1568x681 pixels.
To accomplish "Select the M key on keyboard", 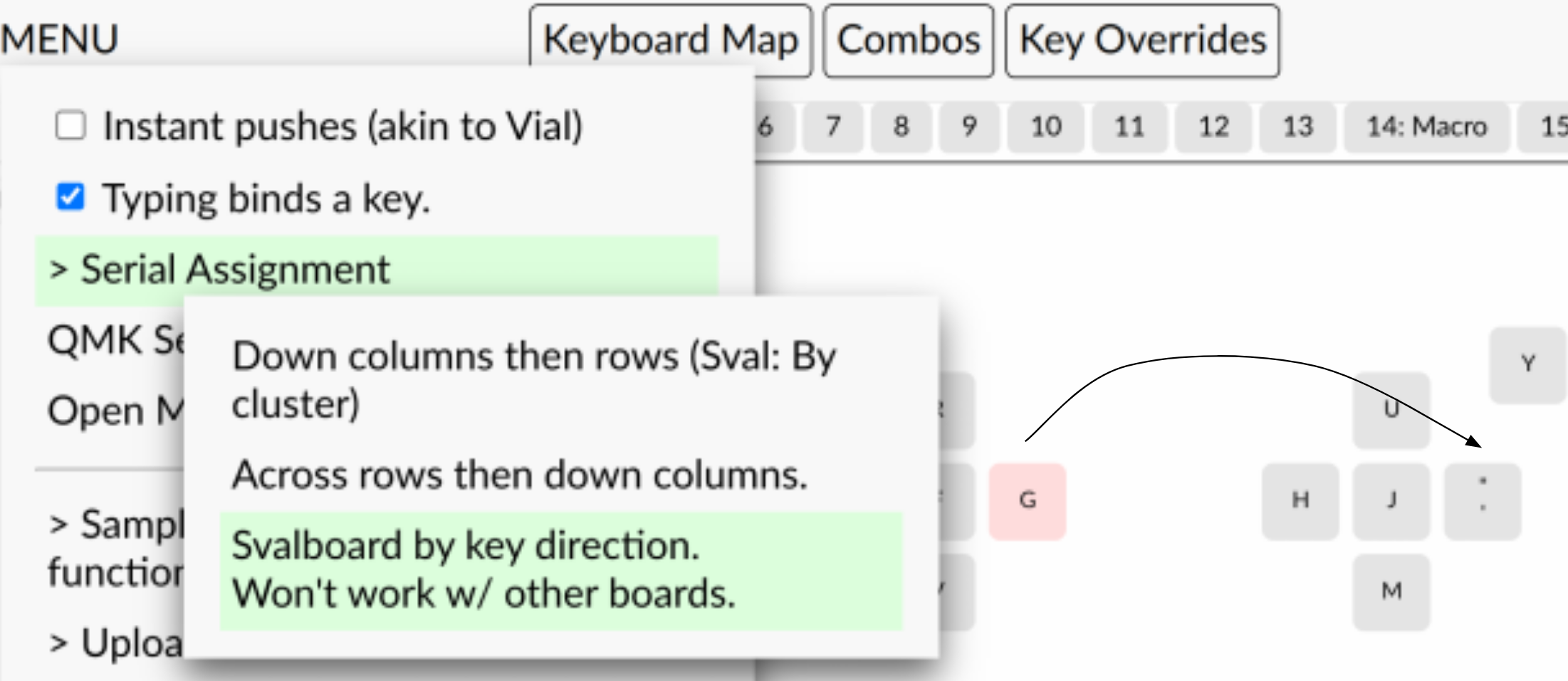I will [1391, 592].
